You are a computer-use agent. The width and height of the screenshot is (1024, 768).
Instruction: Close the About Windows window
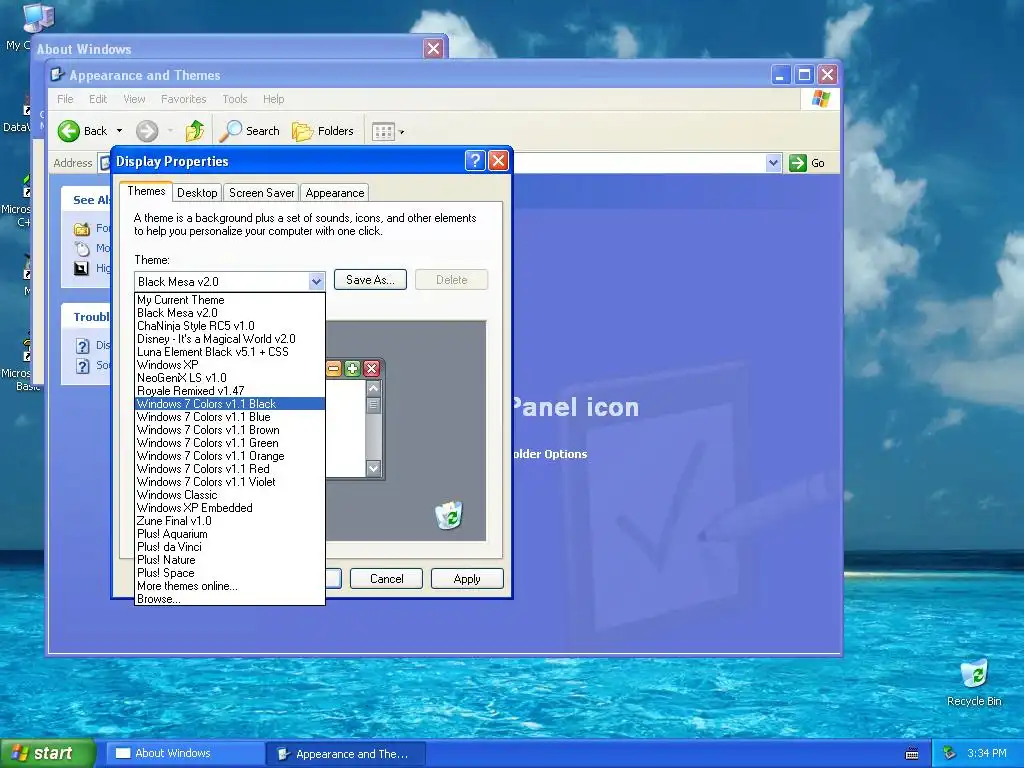pyautogui.click(x=433, y=48)
